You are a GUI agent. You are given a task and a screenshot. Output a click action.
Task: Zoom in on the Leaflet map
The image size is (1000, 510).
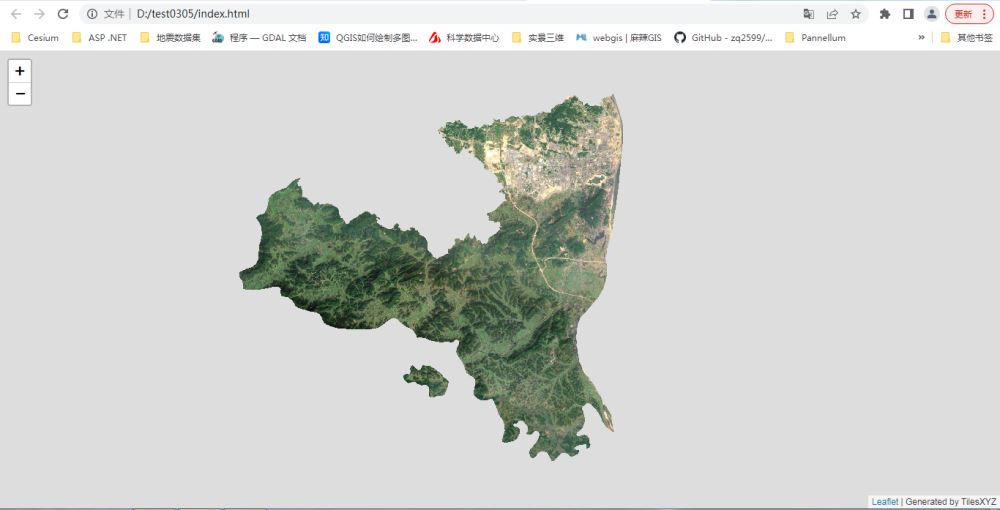pos(20,71)
